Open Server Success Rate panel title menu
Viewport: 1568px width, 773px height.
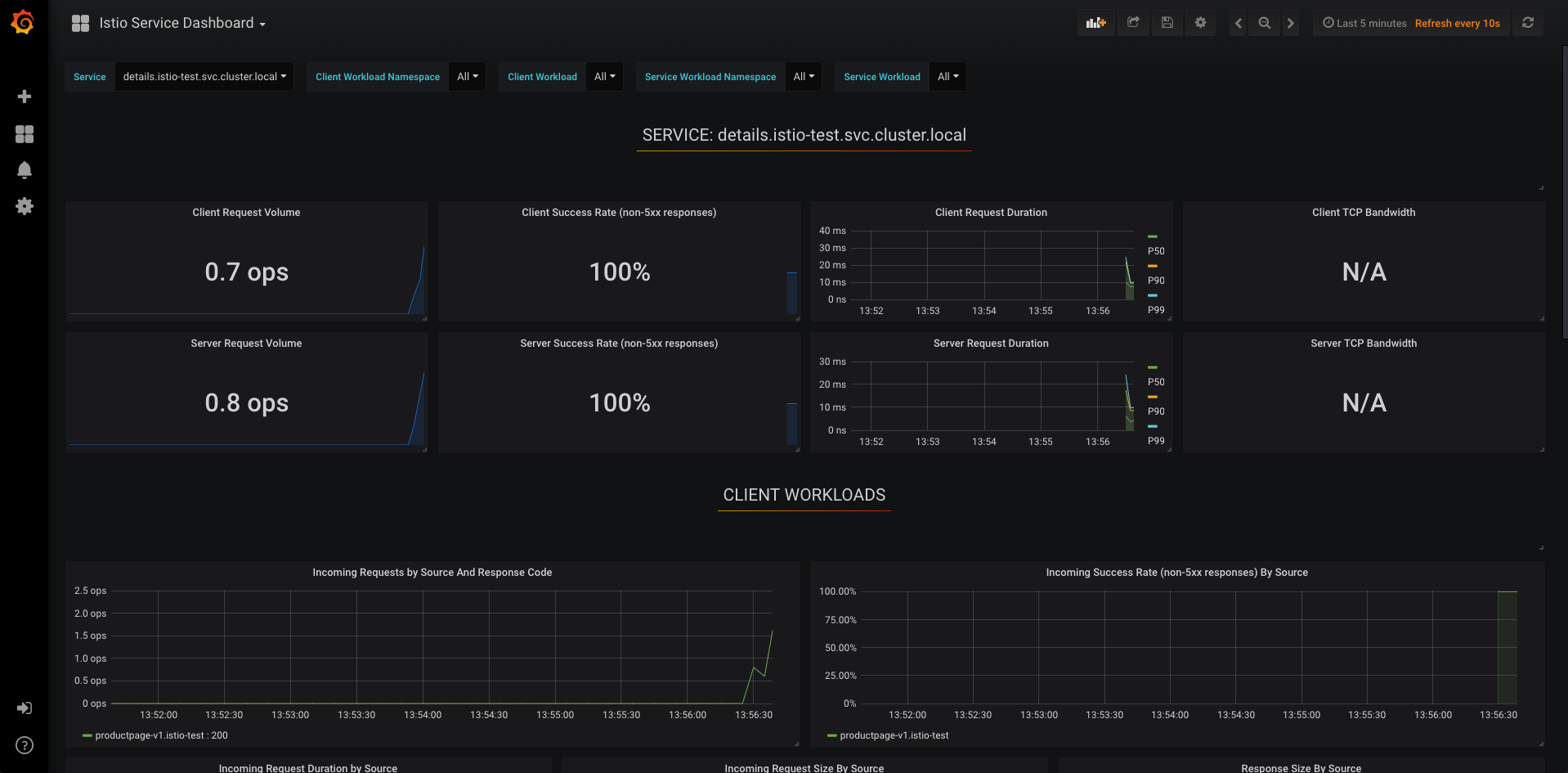[619, 344]
